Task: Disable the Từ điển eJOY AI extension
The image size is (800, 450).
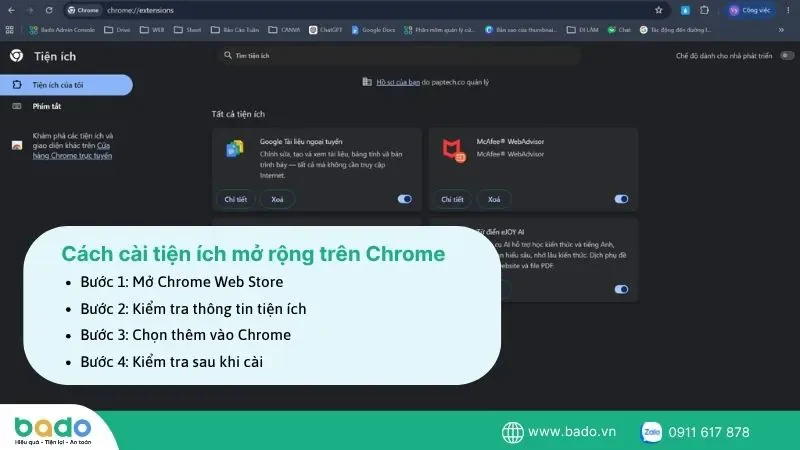Action: tap(621, 289)
